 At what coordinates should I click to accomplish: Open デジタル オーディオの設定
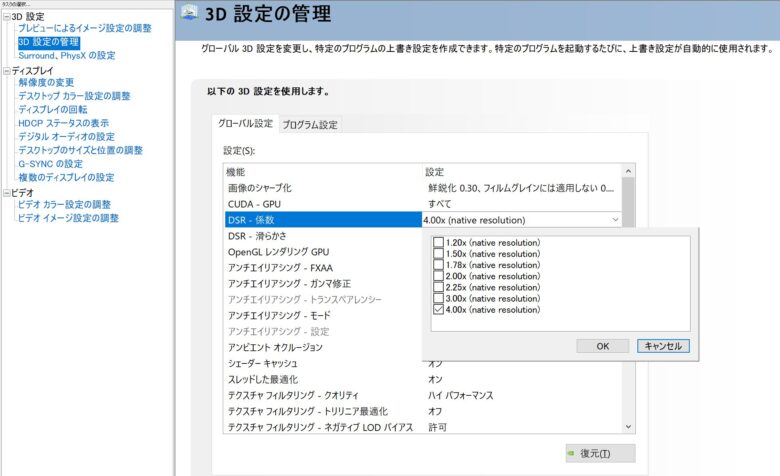(x=66, y=137)
